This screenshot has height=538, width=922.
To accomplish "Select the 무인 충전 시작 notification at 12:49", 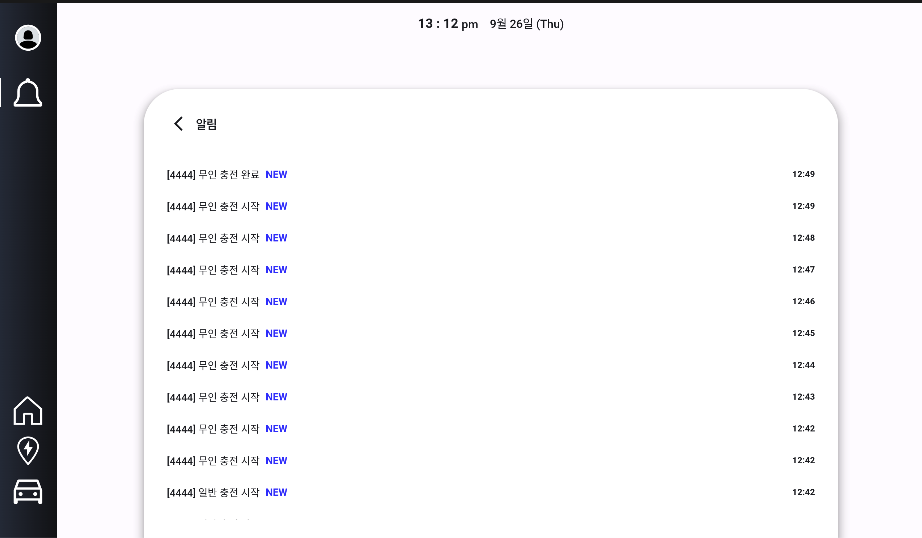I will 213,206.
